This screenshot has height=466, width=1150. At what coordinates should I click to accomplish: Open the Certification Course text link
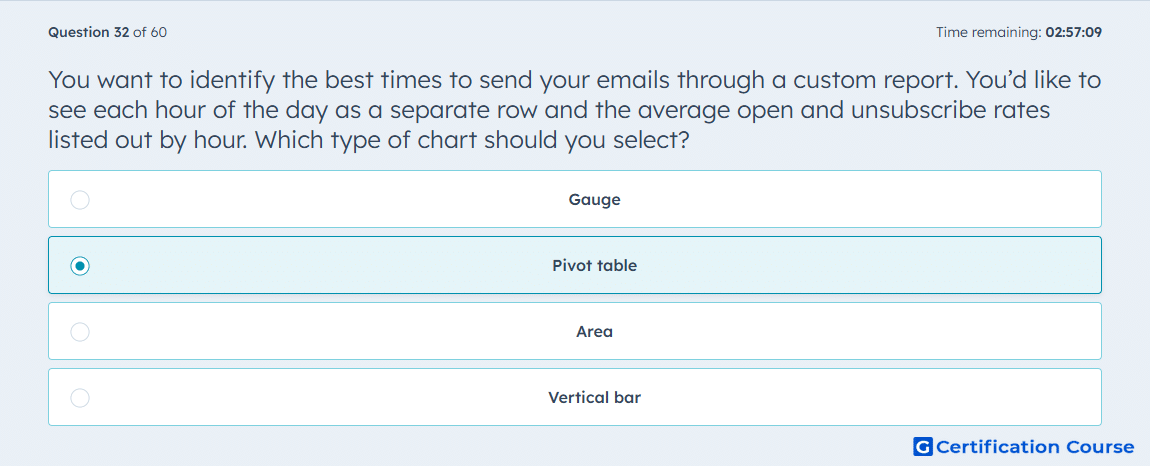pos(1036,447)
